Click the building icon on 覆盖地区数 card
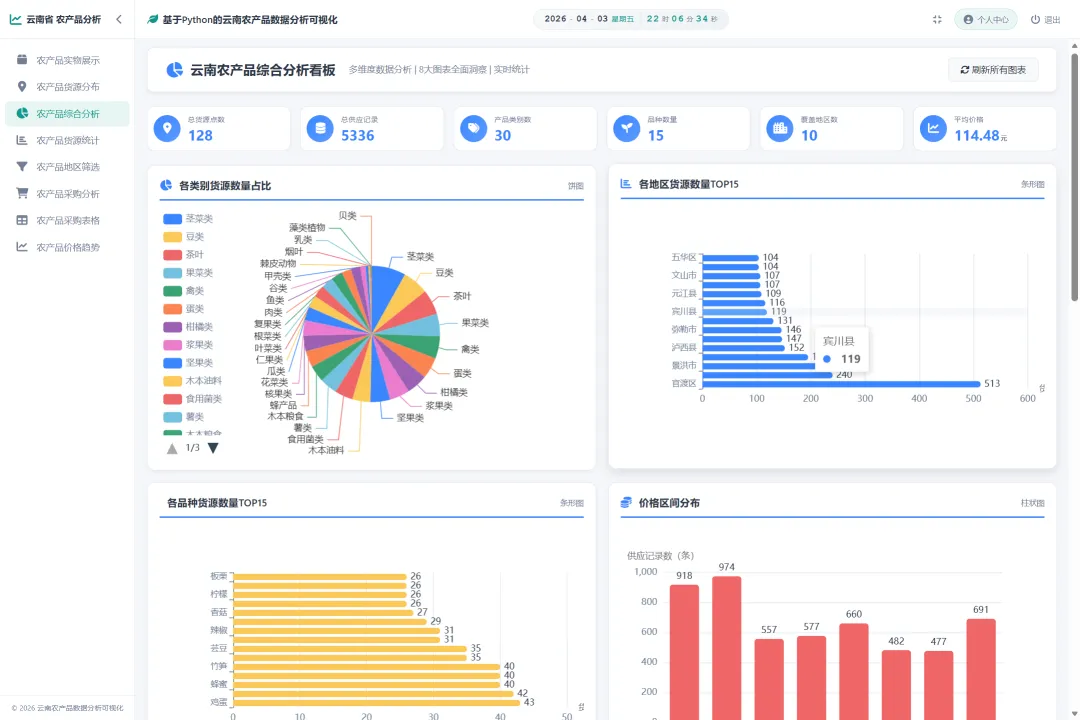 pyautogui.click(x=780, y=128)
